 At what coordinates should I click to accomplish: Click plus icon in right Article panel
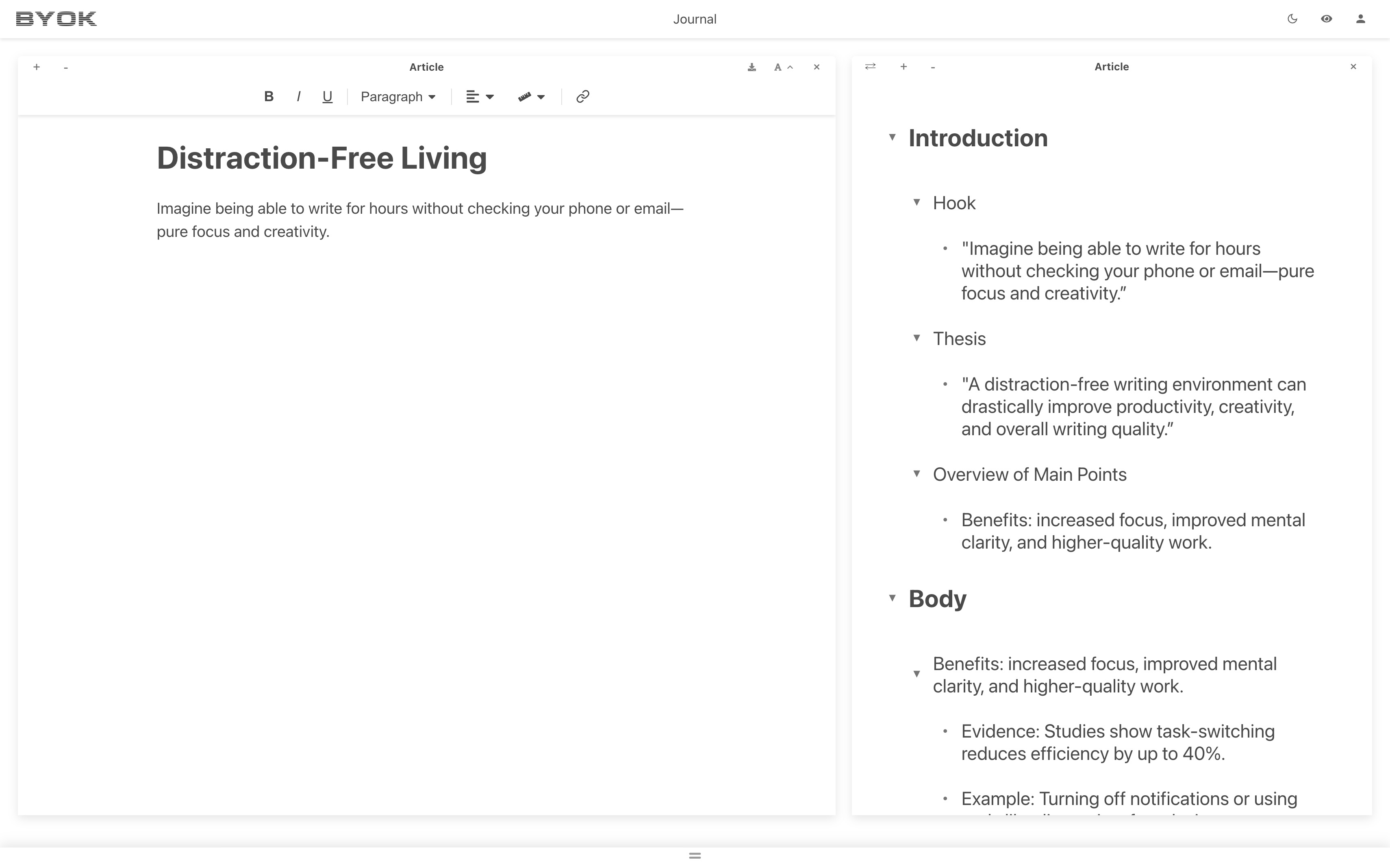[x=903, y=67]
